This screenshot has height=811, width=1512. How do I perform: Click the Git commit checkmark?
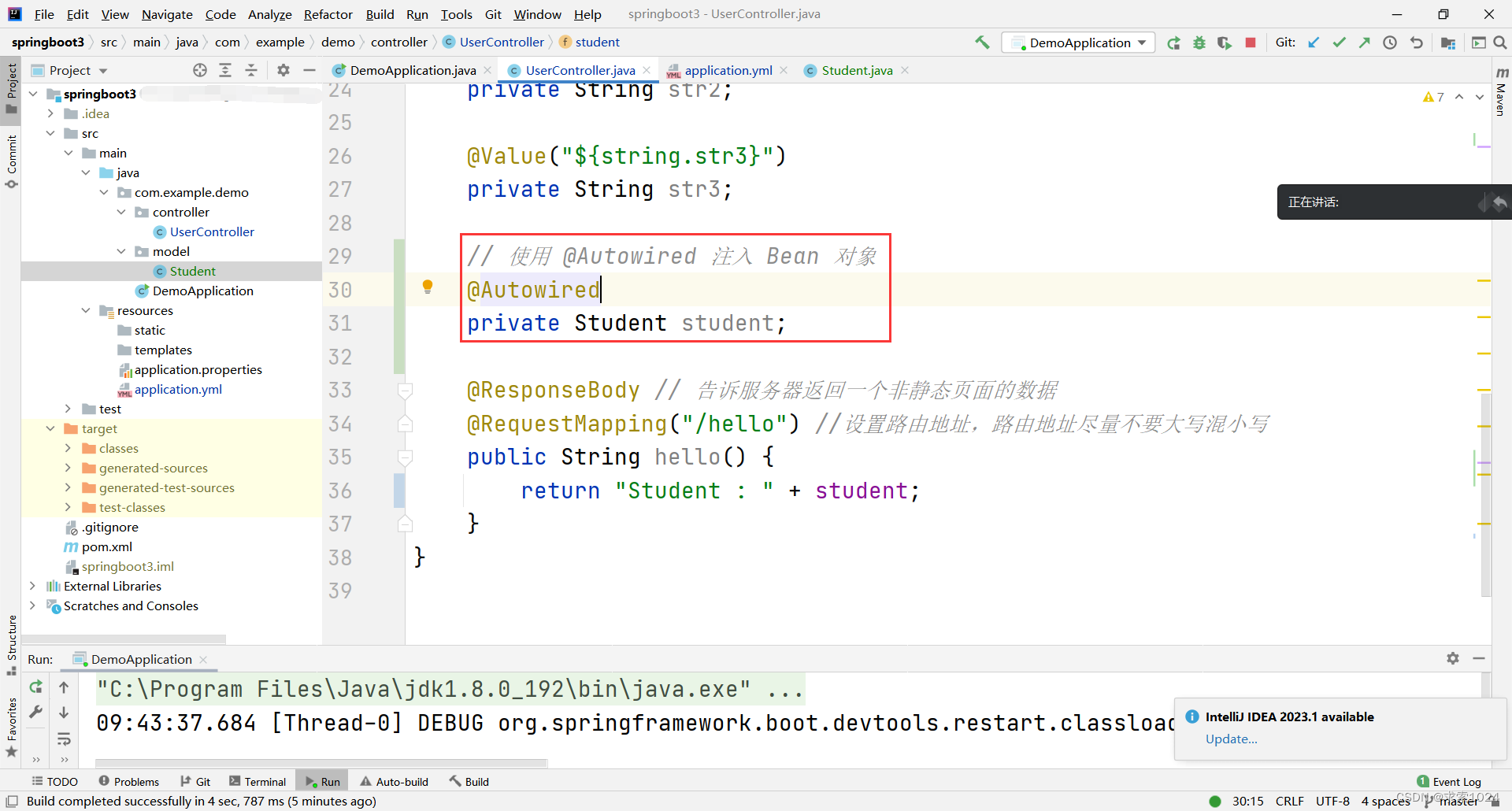[x=1339, y=43]
